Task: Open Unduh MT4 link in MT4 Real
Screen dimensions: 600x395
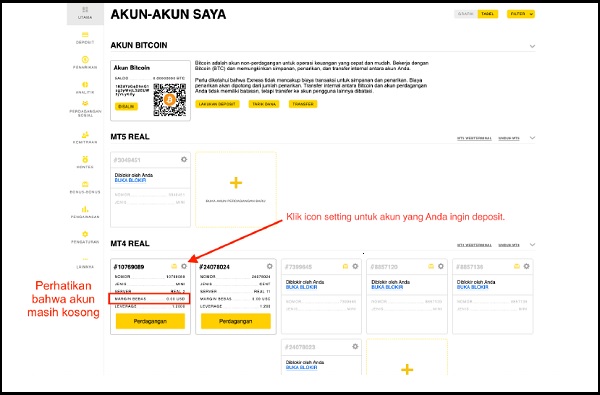Action: [x=509, y=245]
